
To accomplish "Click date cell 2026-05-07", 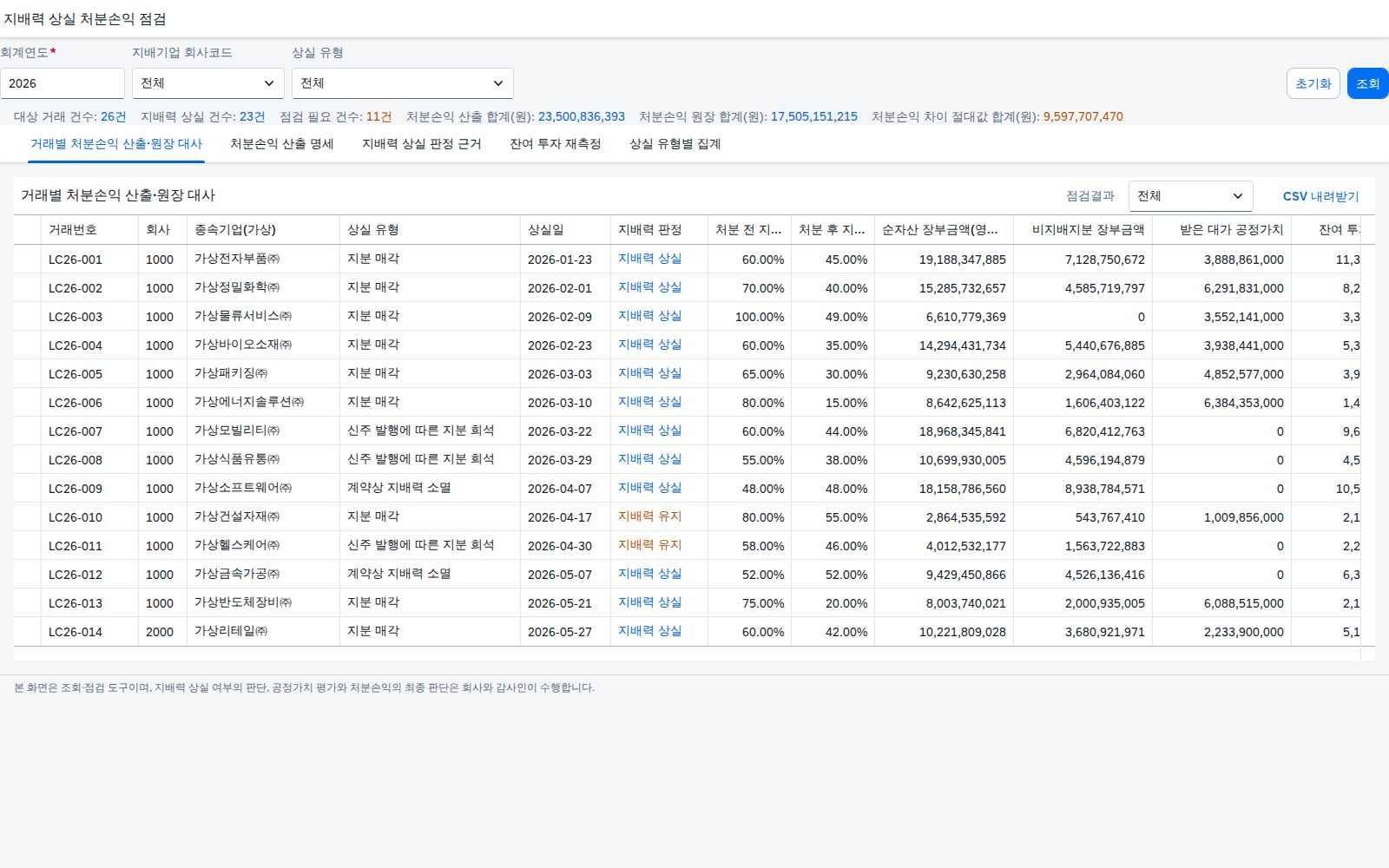I will (x=560, y=575).
